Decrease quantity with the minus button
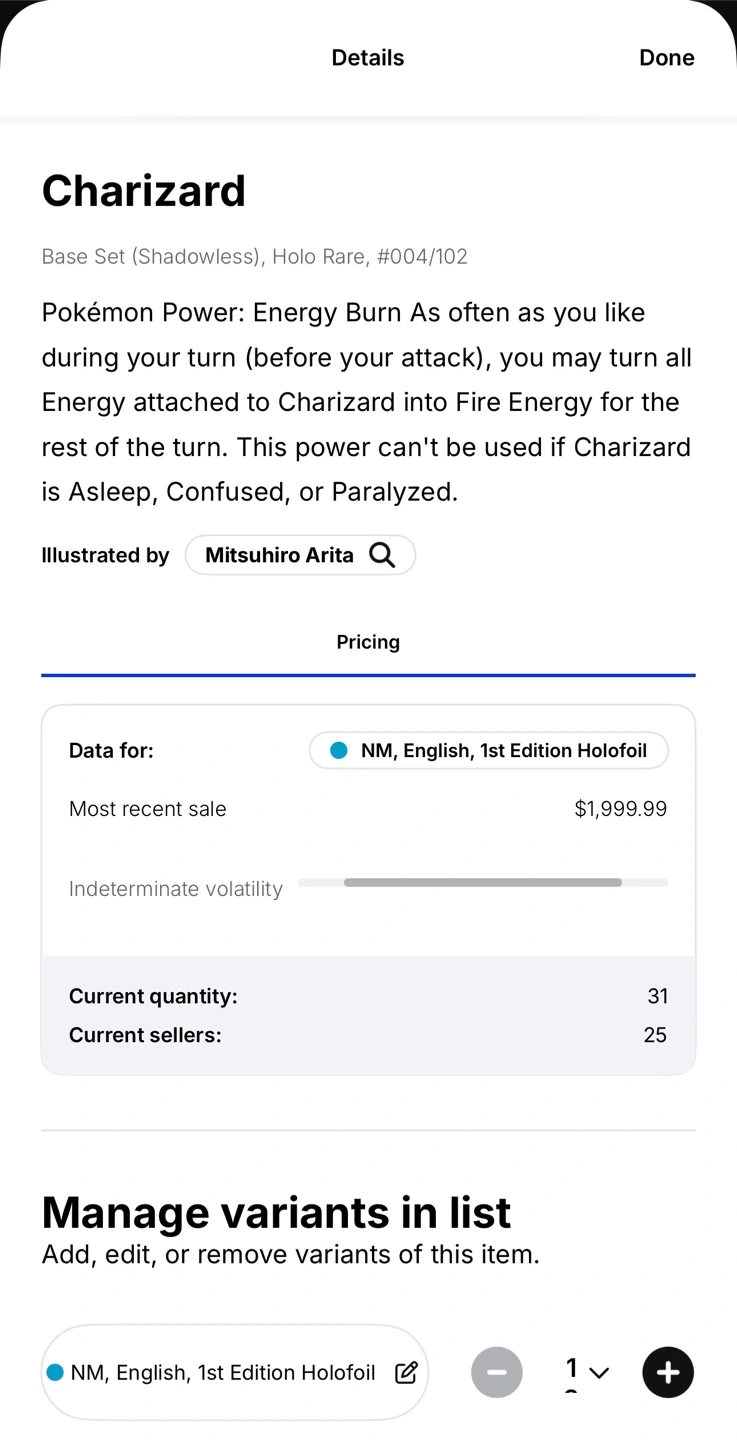This screenshot has height=1440, width=737. pos(497,1372)
